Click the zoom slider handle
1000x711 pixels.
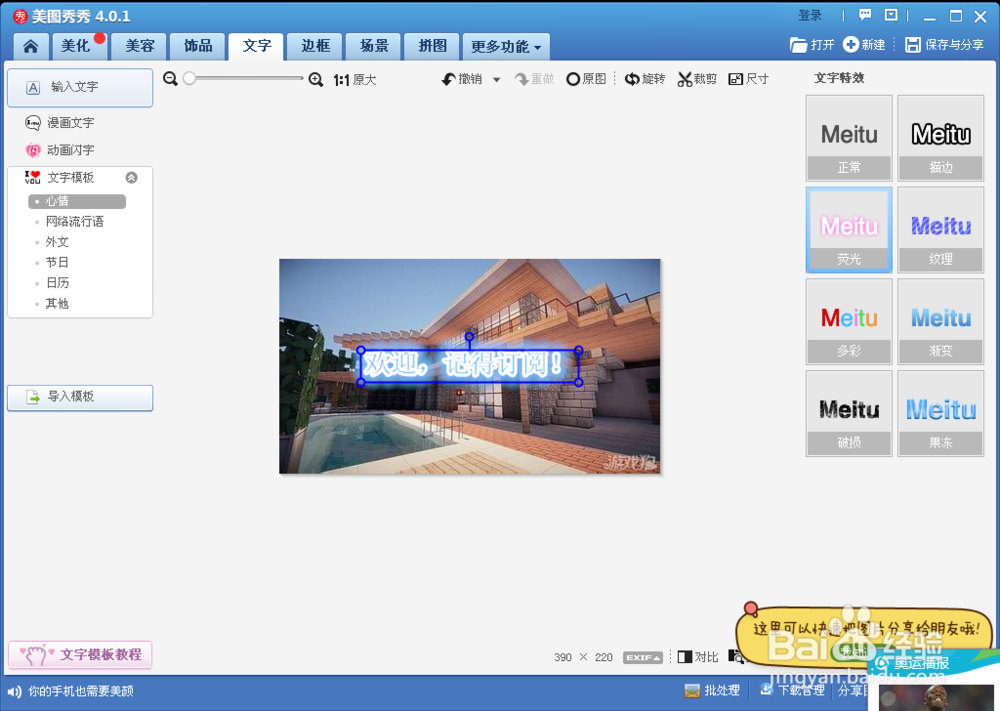point(189,78)
